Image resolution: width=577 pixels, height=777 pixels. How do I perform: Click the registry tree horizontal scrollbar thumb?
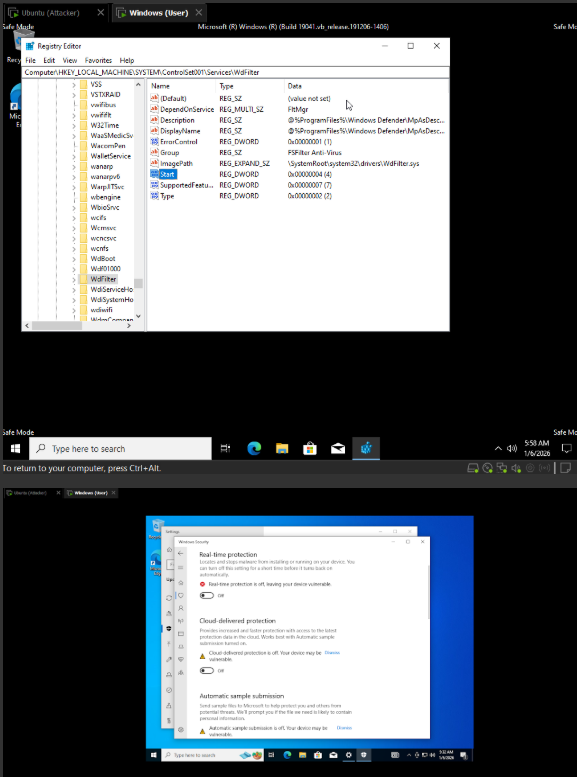(57, 326)
